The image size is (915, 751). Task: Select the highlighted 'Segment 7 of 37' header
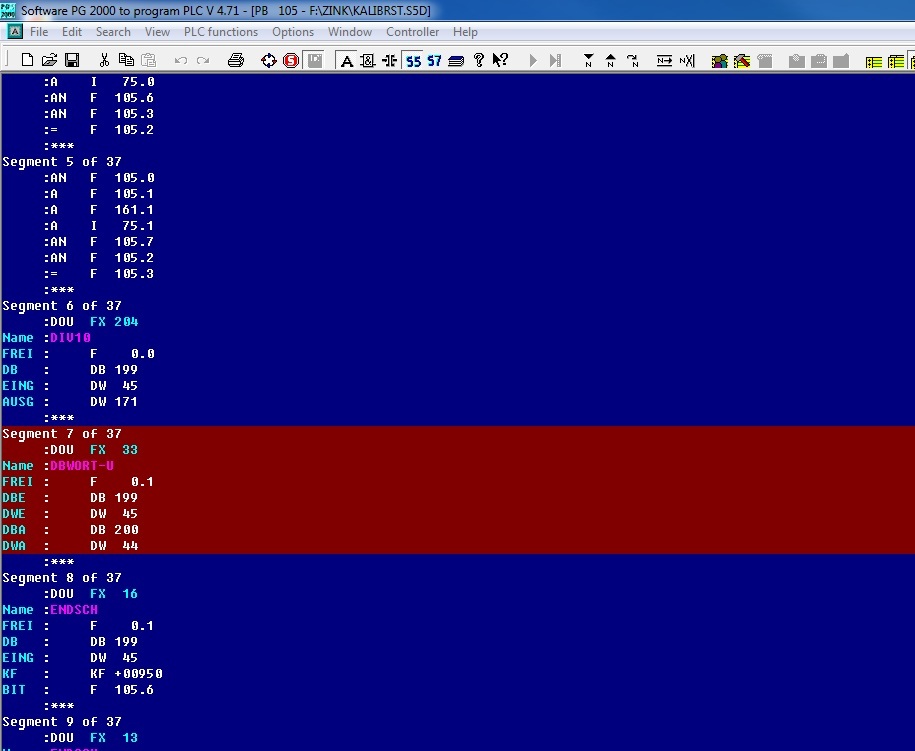pyautogui.click(x=62, y=434)
